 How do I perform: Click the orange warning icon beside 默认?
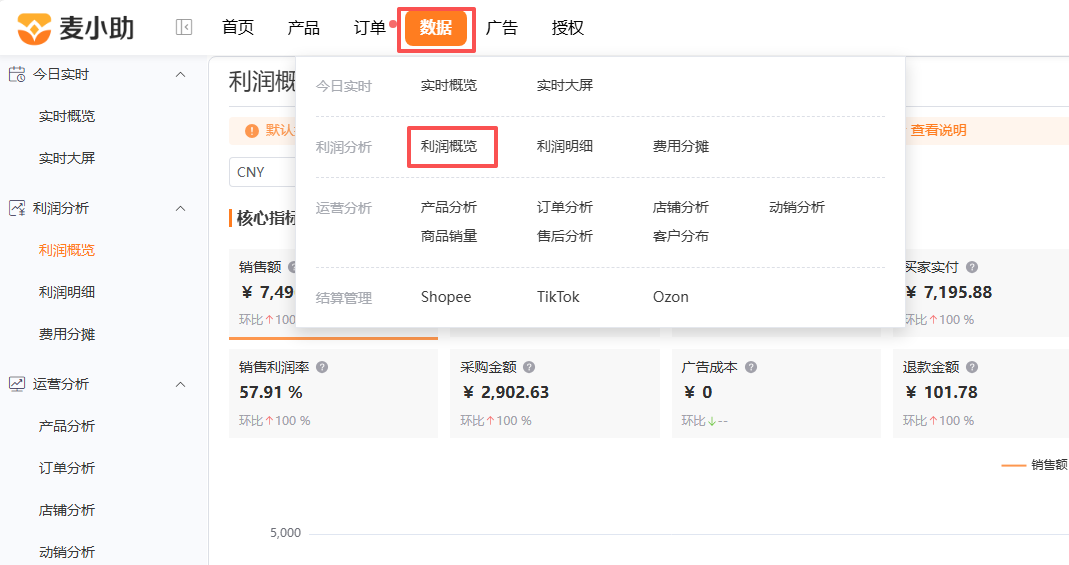[x=252, y=130]
